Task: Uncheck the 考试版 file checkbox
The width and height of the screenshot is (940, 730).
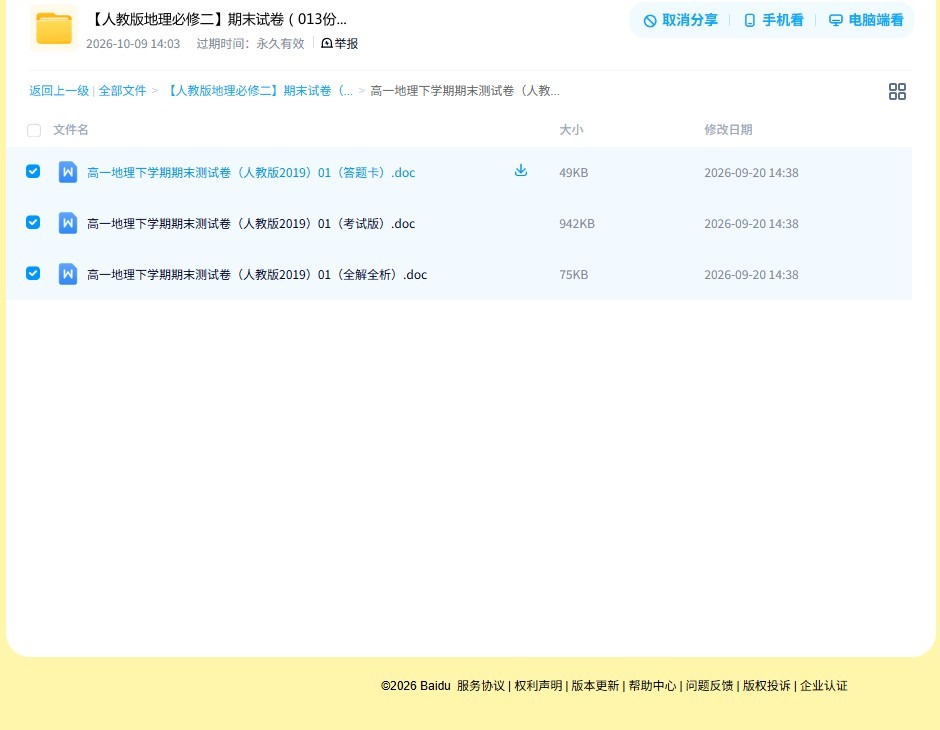Action: pos(33,222)
